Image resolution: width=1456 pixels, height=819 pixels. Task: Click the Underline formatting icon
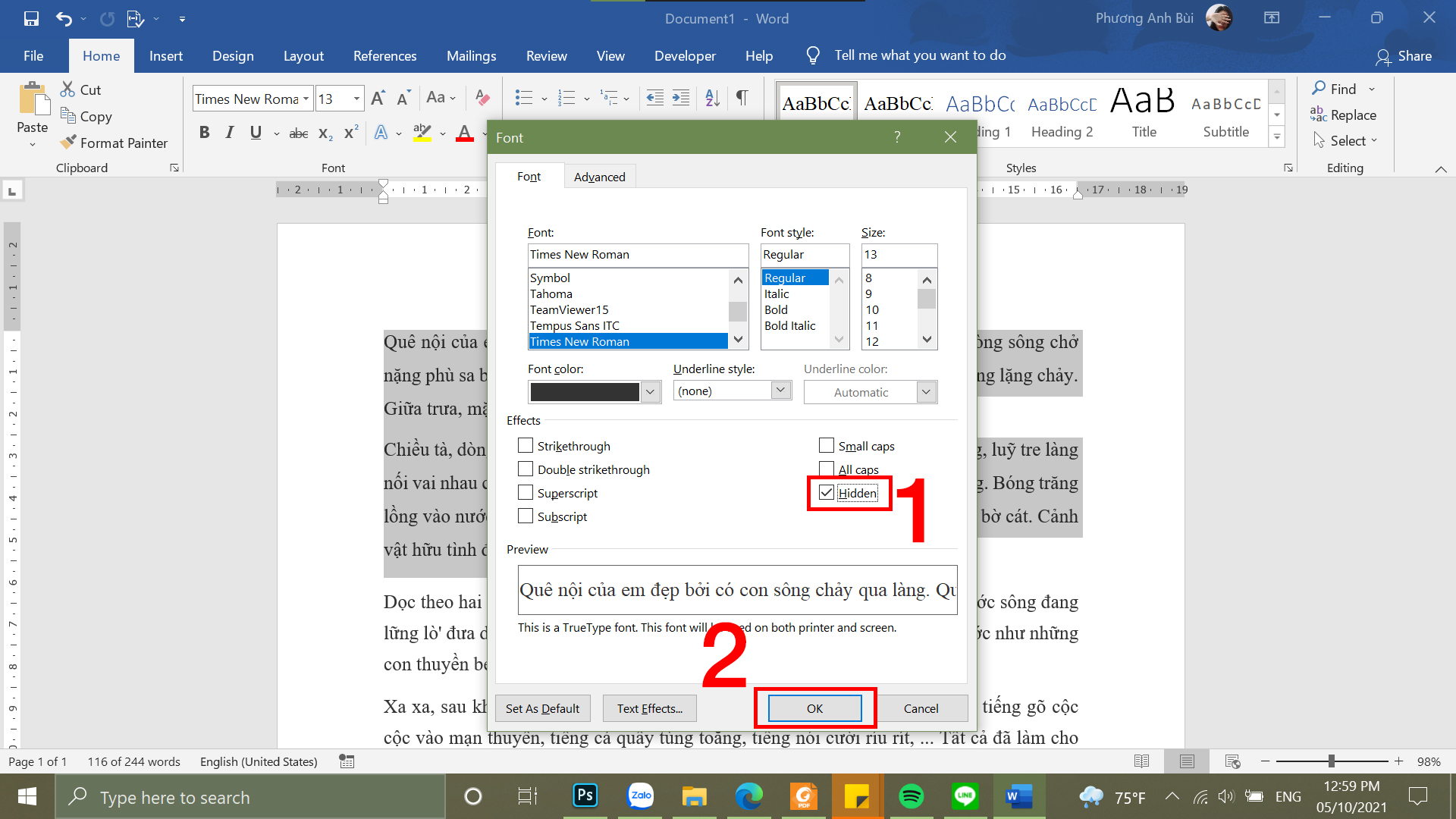click(256, 133)
